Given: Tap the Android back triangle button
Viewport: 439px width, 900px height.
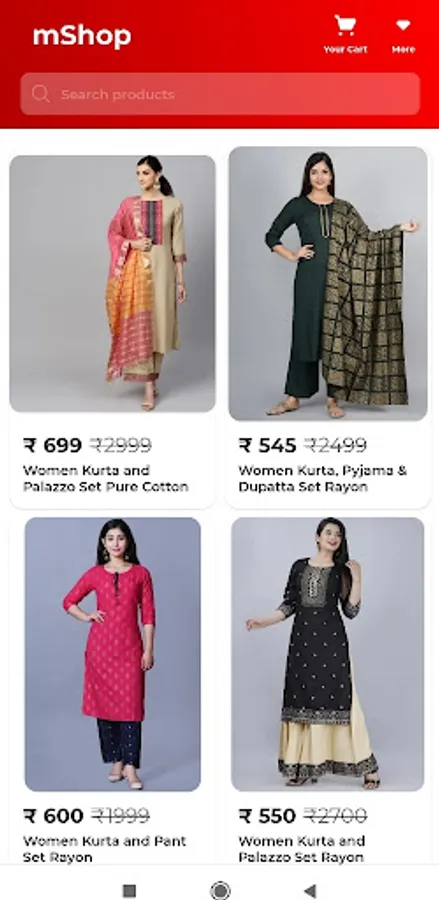Looking at the screenshot, I should click(310, 890).
